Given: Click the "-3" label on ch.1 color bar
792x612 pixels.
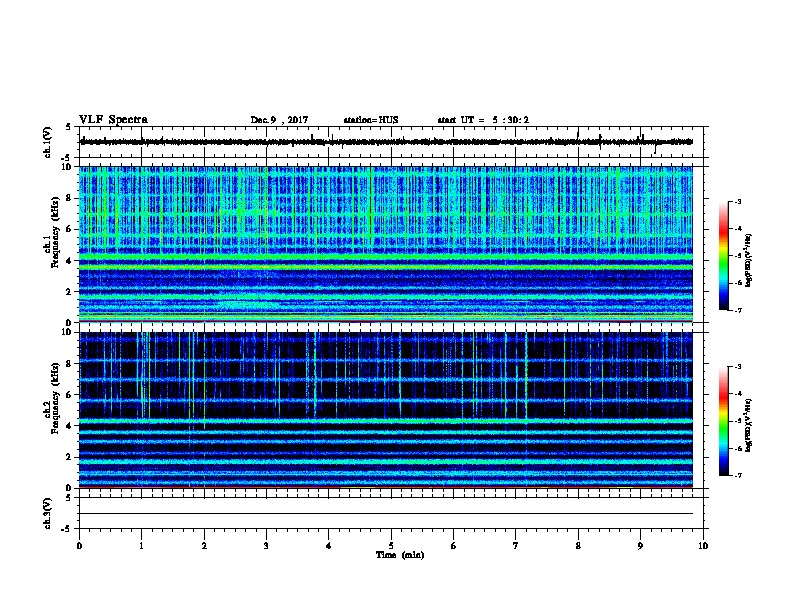Looking at the screenshot, I should click(x=737, y=201).
